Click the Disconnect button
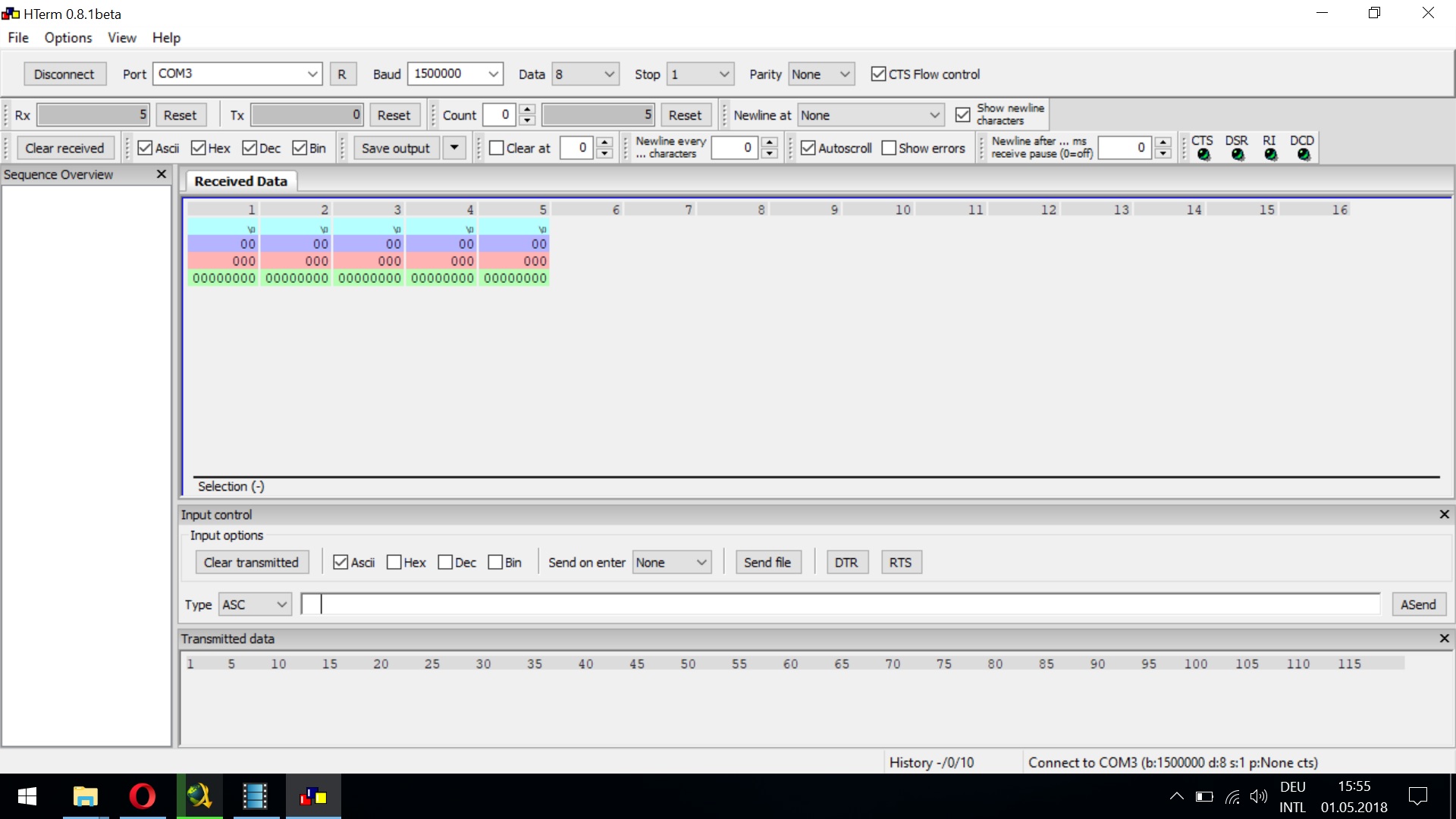The width and height of the screenshot is (1456, 819). point(64,74)
